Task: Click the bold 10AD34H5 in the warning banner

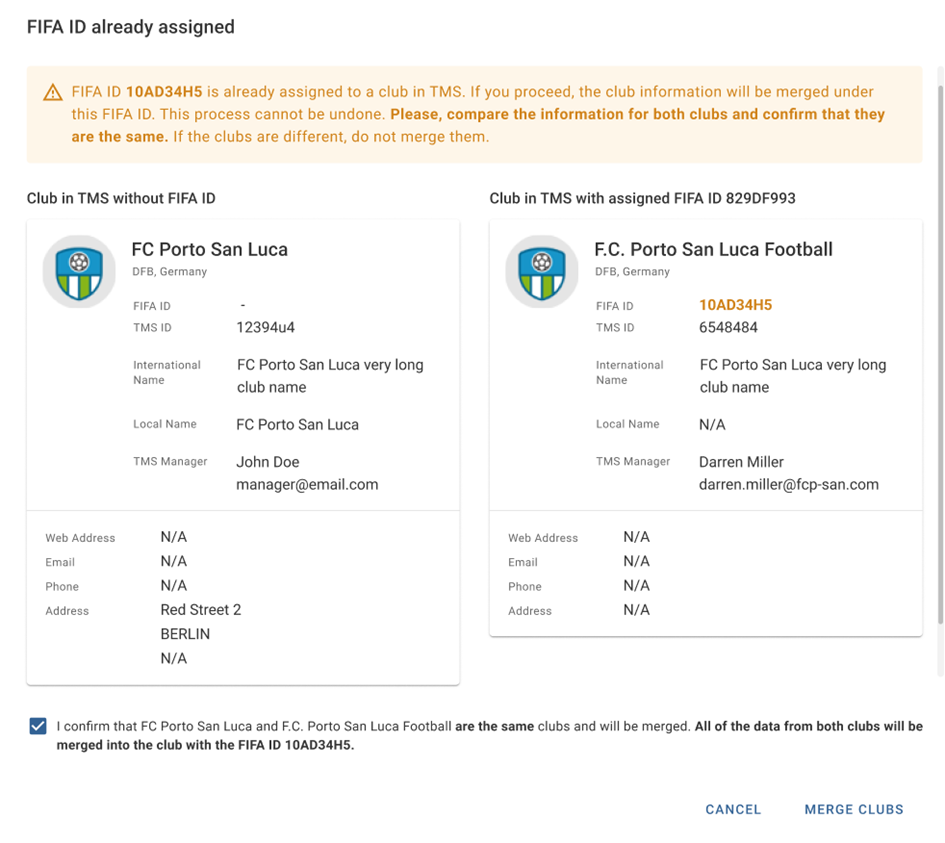Action: point(164,92)
